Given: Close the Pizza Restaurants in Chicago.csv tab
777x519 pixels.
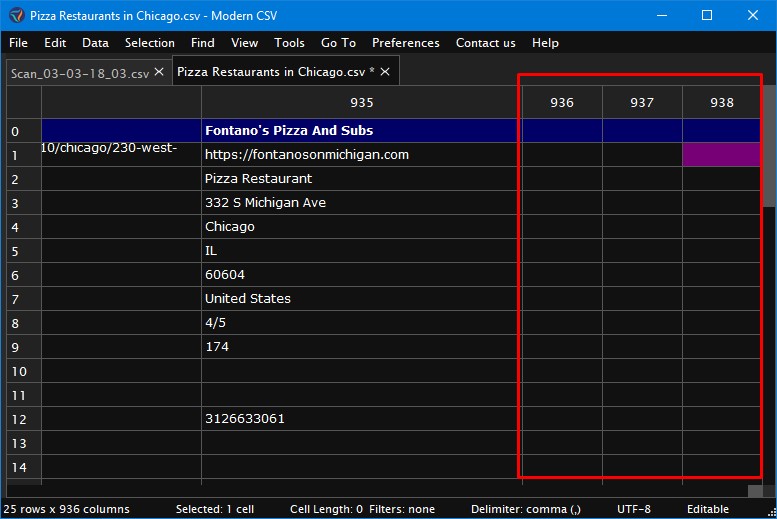Looking at the screenshot, I should tap(385, 72).
